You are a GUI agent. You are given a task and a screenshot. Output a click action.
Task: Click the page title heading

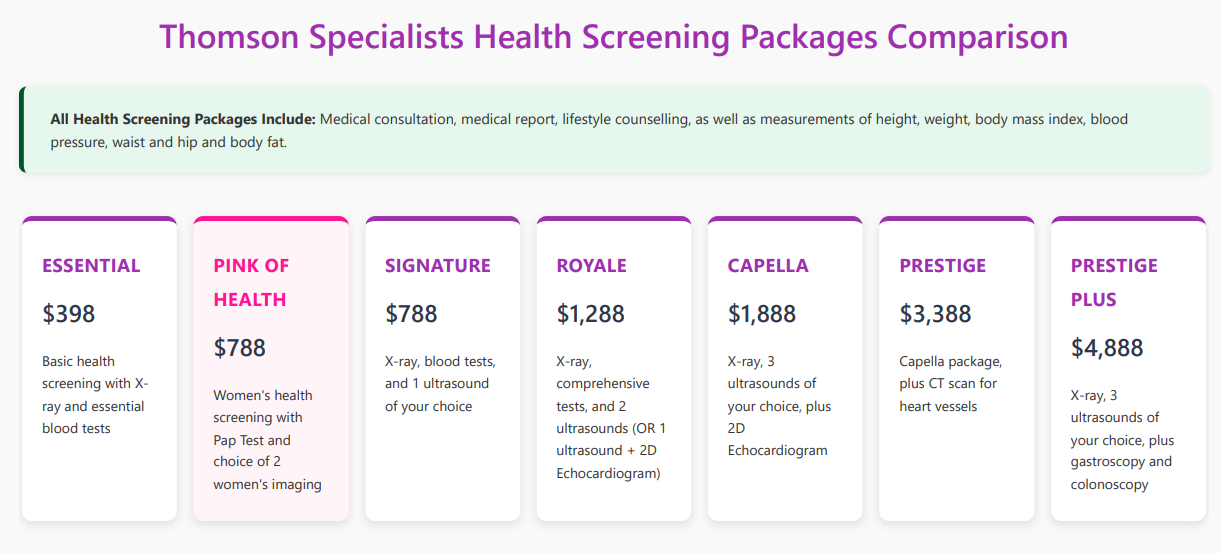[613, 37]
